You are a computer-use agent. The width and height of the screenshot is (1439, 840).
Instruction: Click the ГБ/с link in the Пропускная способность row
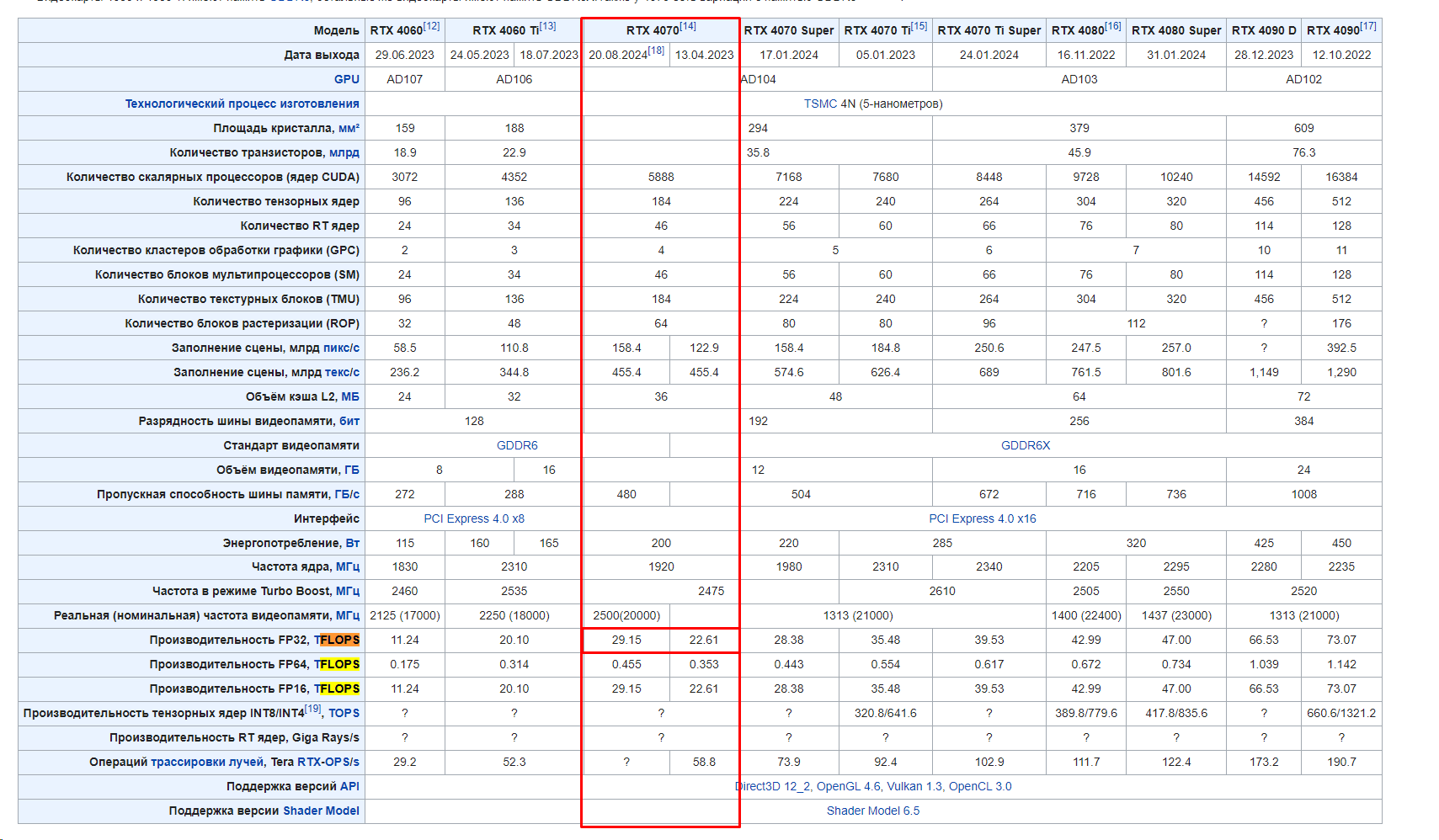[347, 494]
